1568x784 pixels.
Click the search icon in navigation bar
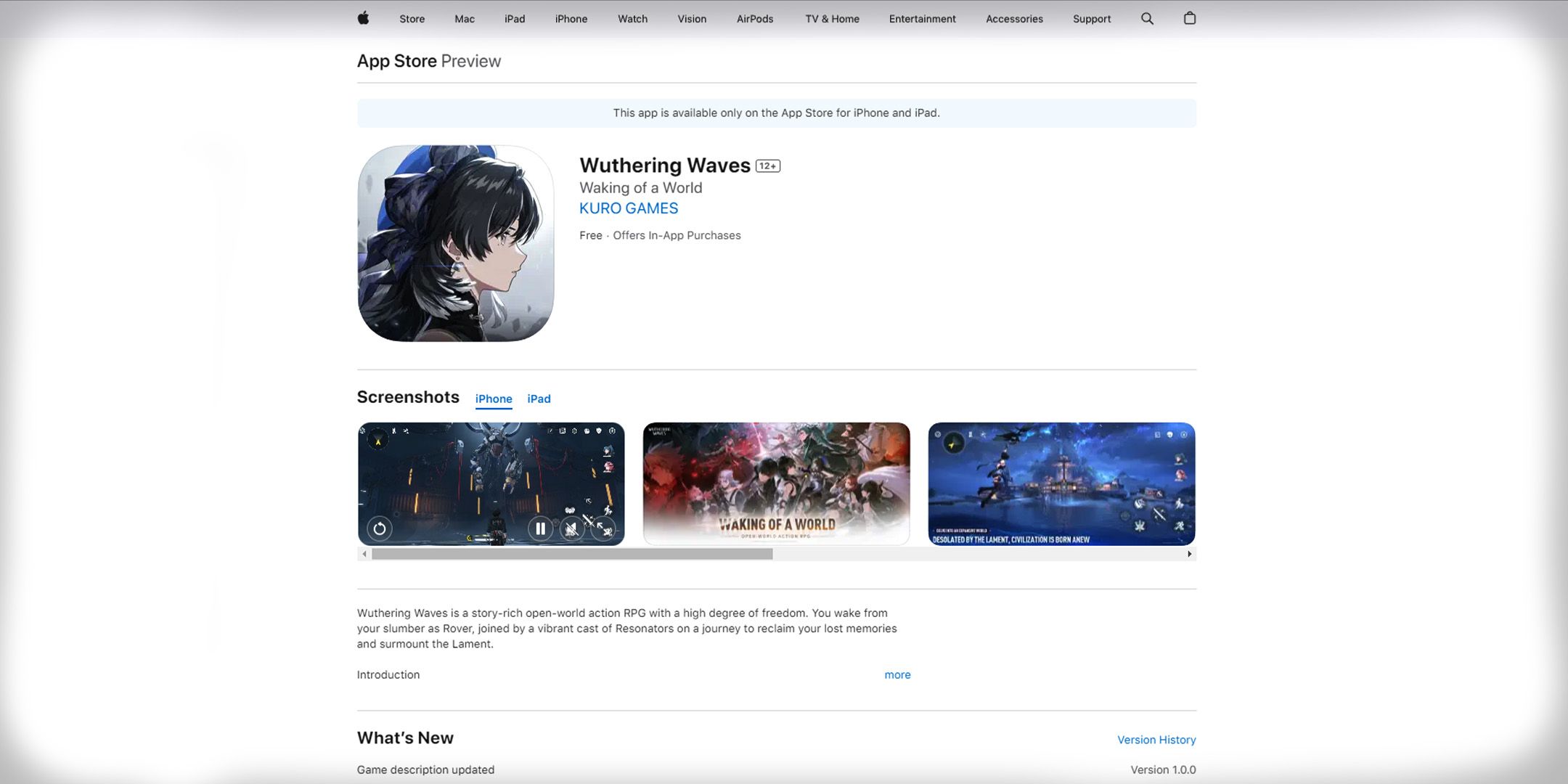[x=1147, y=18]
